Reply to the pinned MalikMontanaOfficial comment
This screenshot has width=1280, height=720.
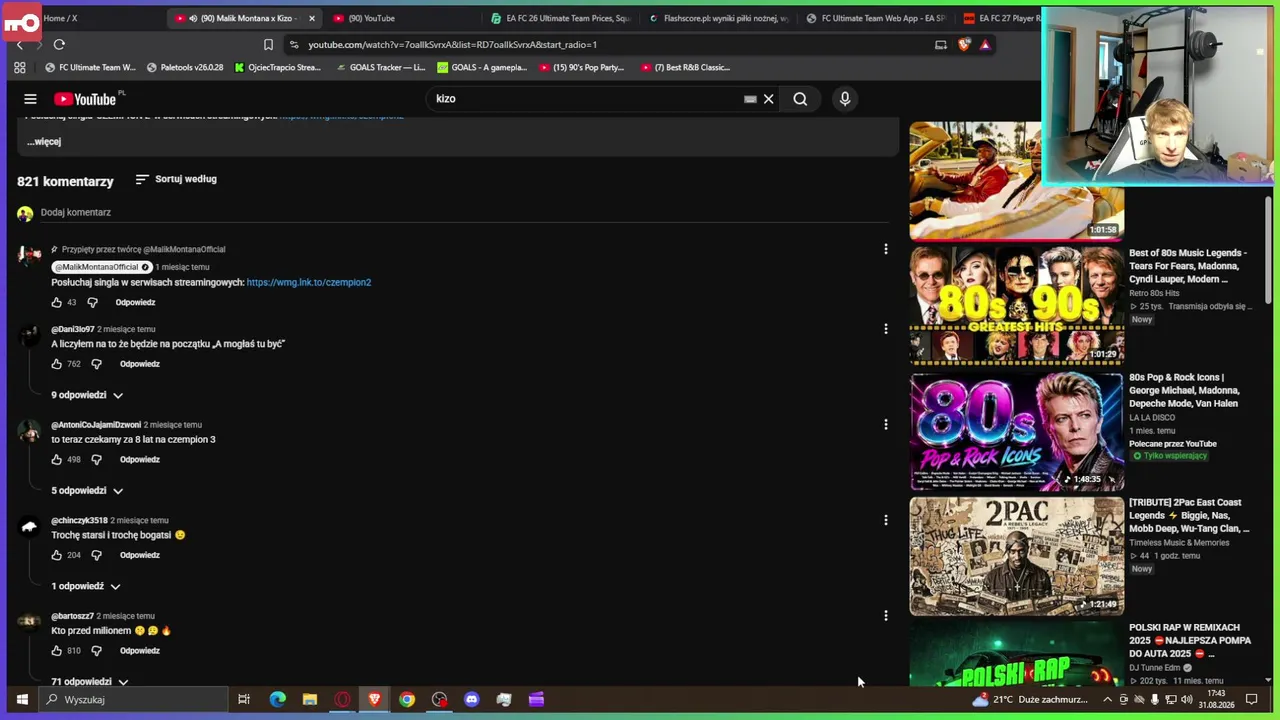(135, 302)
